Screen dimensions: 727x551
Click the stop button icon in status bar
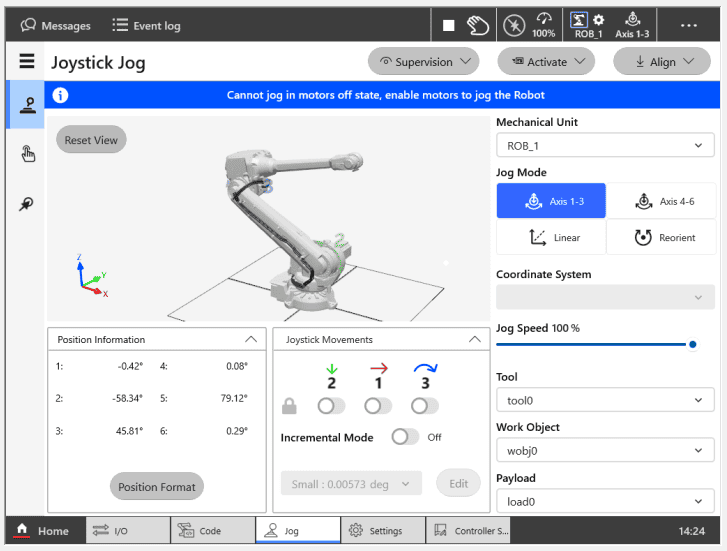[449, 25]
